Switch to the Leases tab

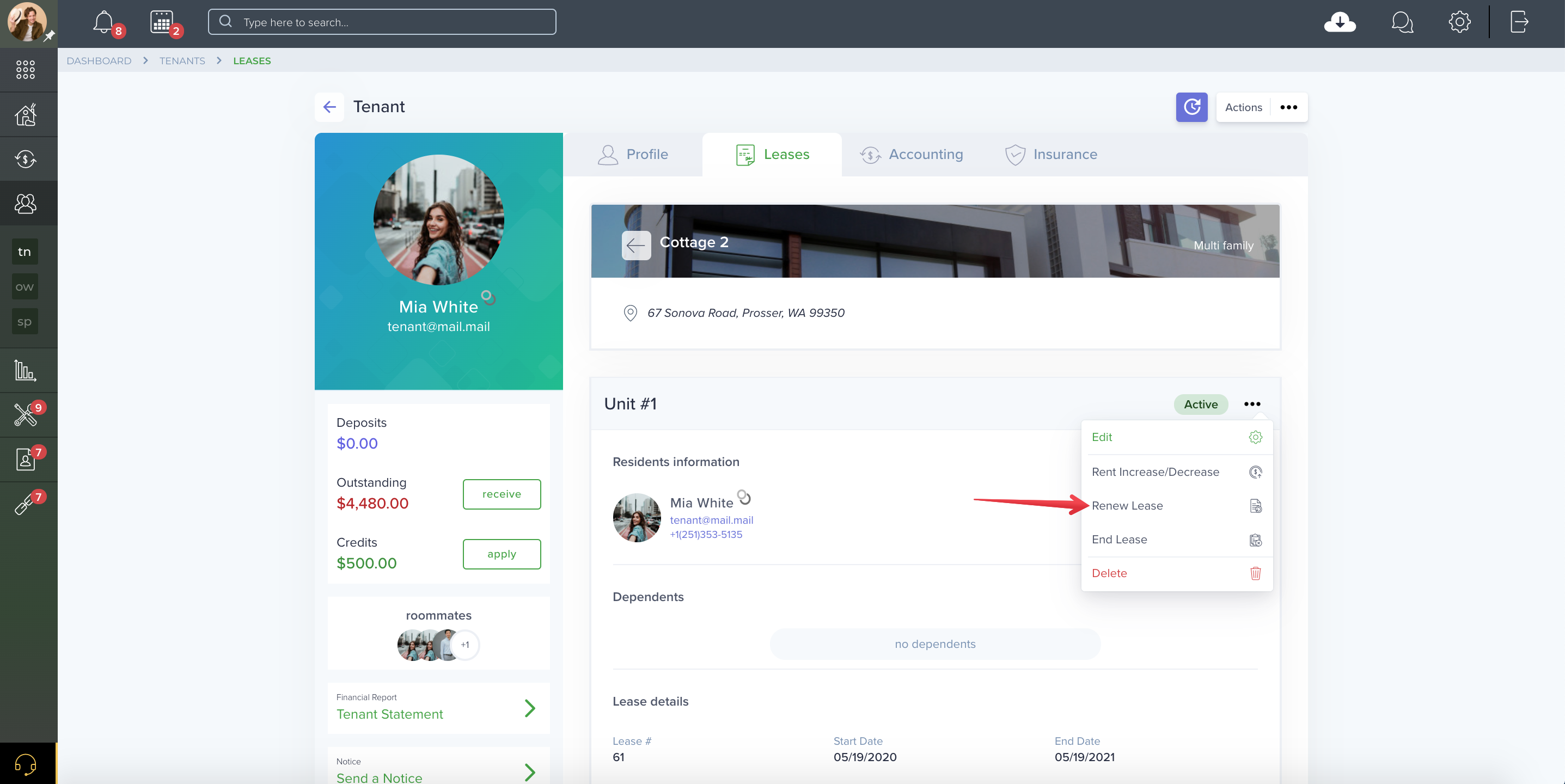click(x=772, y=154)
